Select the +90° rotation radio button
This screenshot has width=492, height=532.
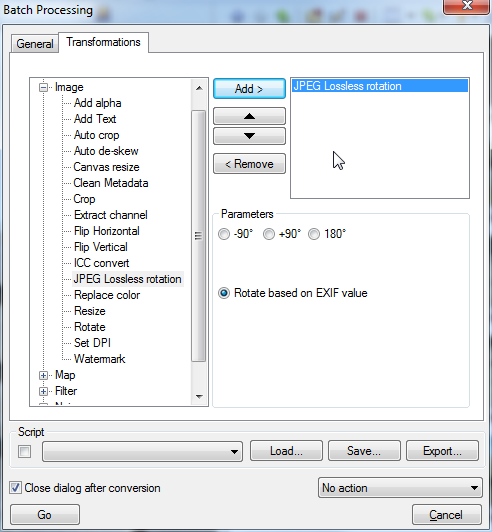pyautogui.click(x=269, y=234)
